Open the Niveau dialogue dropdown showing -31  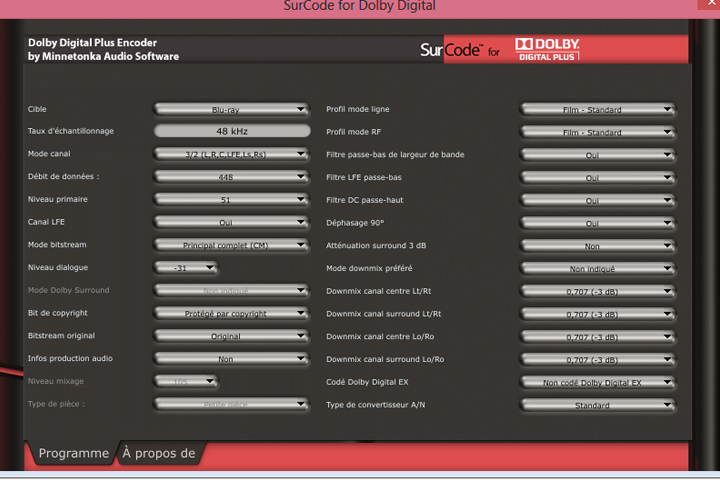pyautogui.click(x=186, y=268)
